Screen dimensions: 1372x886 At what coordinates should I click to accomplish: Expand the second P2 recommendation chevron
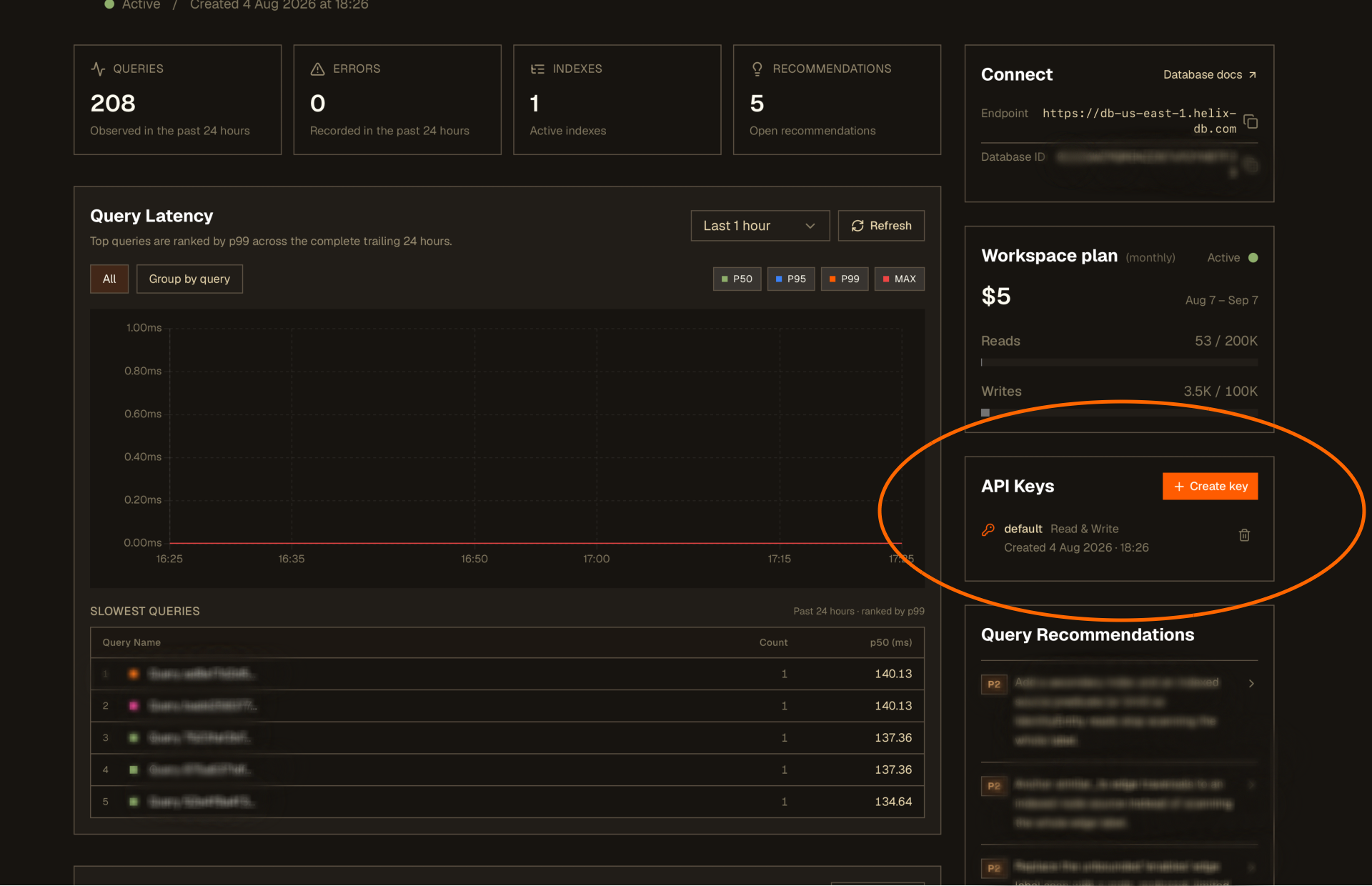pyautogui.click(x=1251, y=785)
